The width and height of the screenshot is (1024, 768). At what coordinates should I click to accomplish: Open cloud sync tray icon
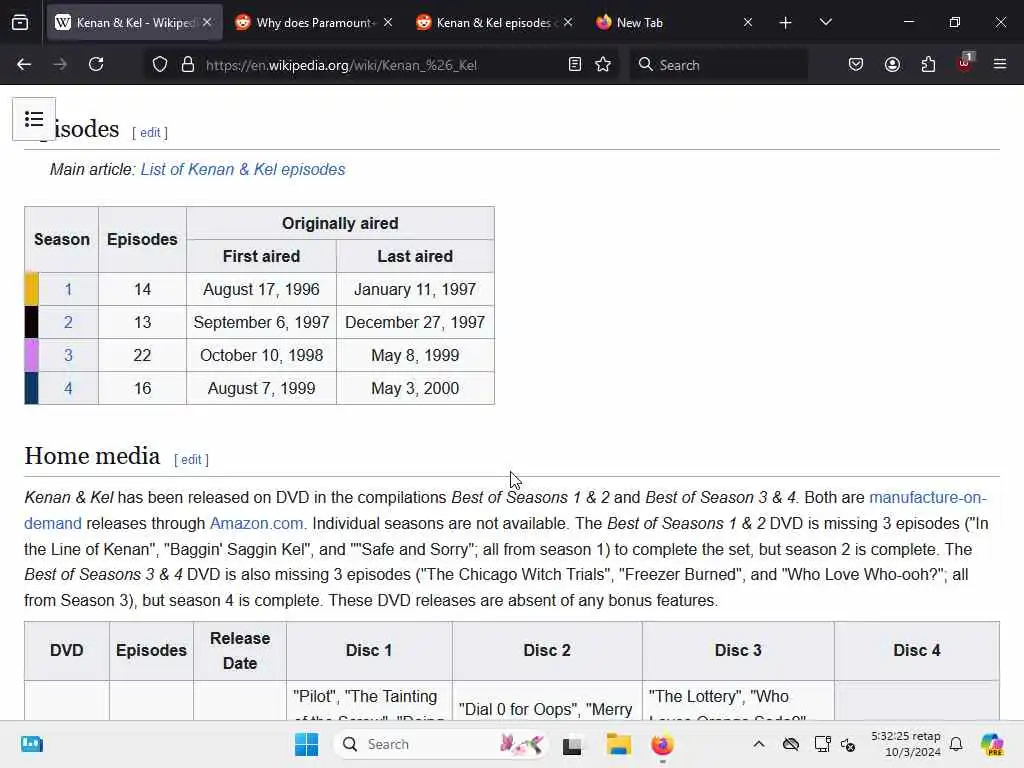pyautogui.click(x=791, y=744)
